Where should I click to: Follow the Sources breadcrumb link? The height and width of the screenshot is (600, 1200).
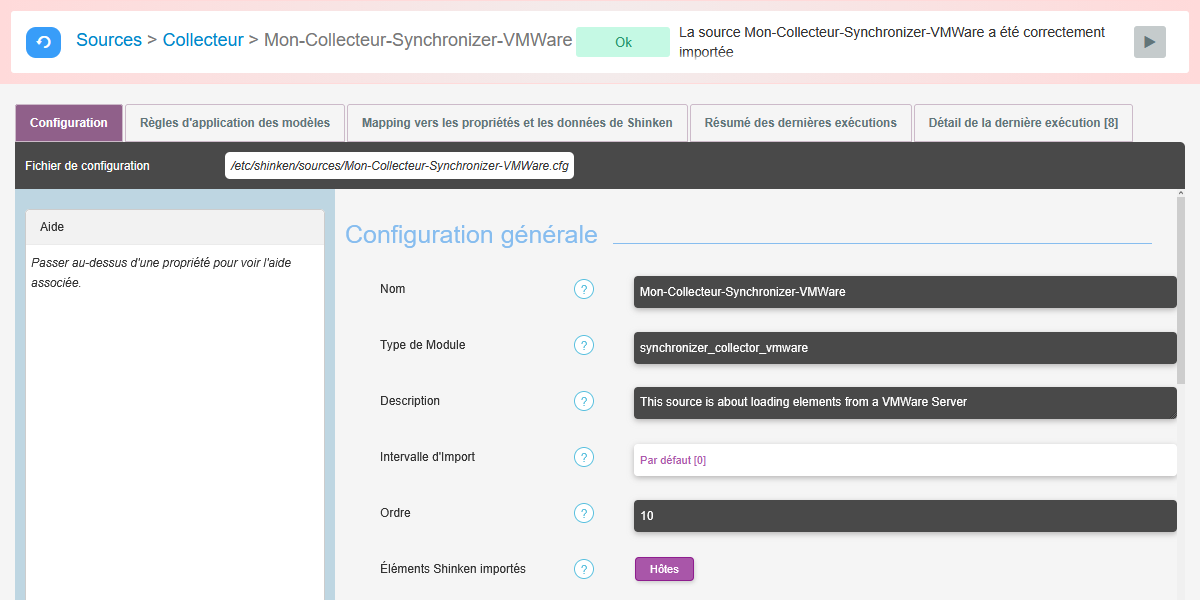[x=109, y=41]
